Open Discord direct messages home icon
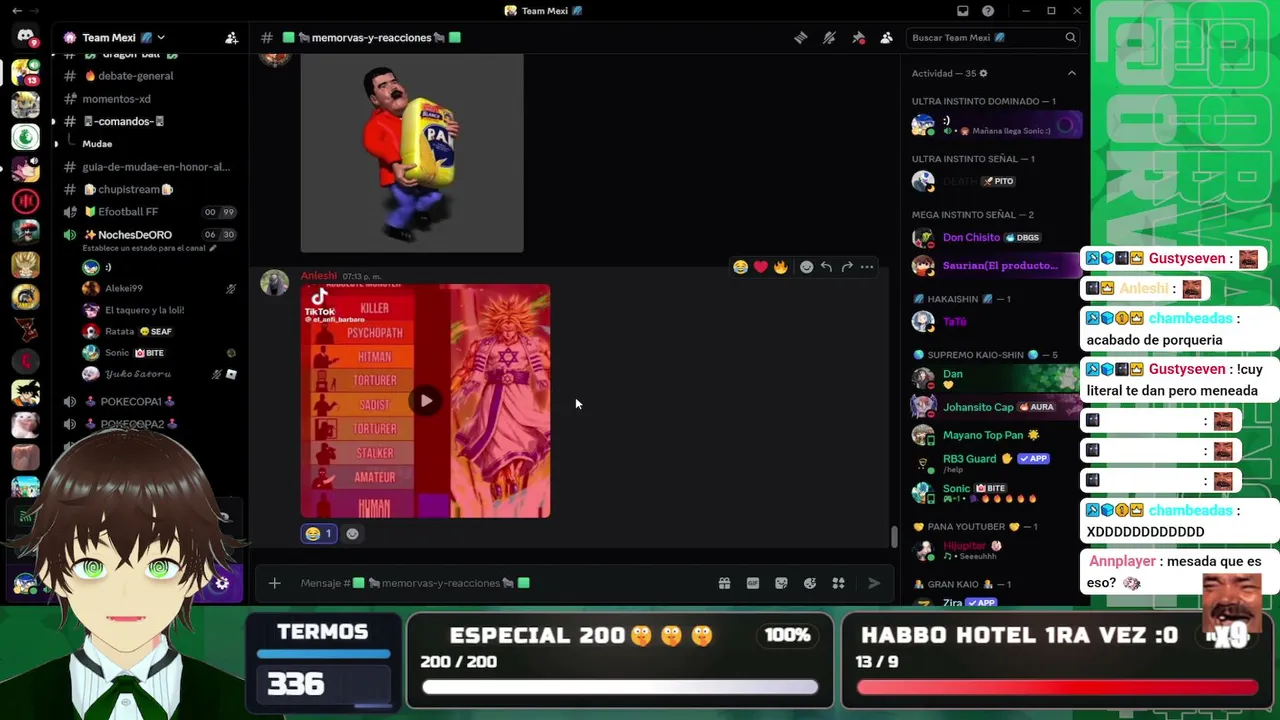 [x=25, y=37]
